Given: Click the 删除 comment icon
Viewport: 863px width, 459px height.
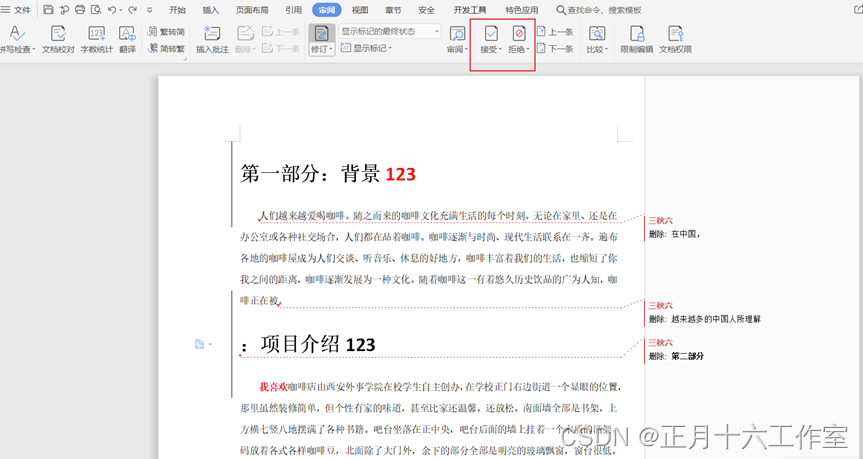Looking at the screenshot, I should 245,34.
